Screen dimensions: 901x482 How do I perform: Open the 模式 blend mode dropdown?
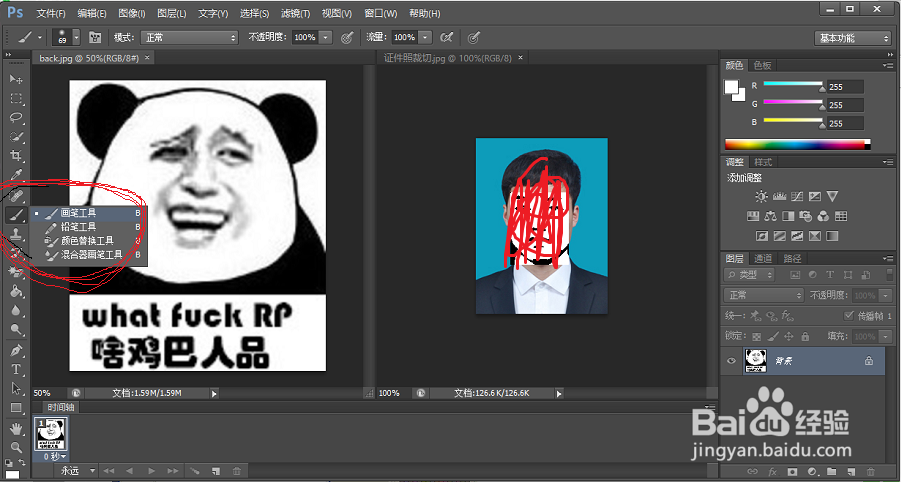pos(189,38)
